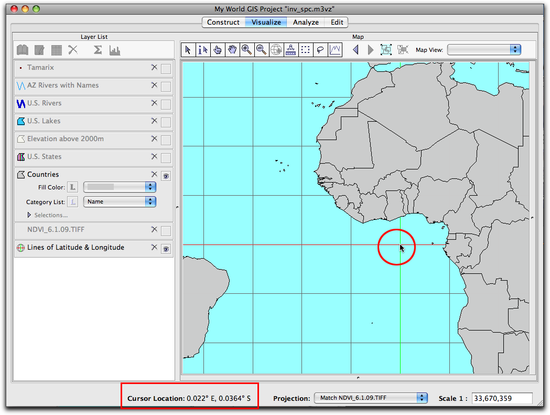Hide the Countries layer visibility toggle

[x=166, y=176]
